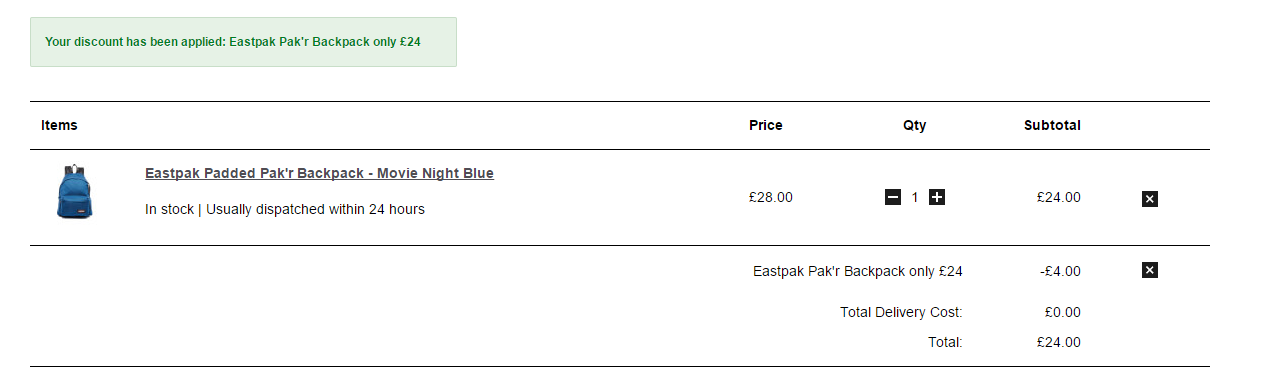Click the Price column header
1267x377 pixels.
[766, 126]
